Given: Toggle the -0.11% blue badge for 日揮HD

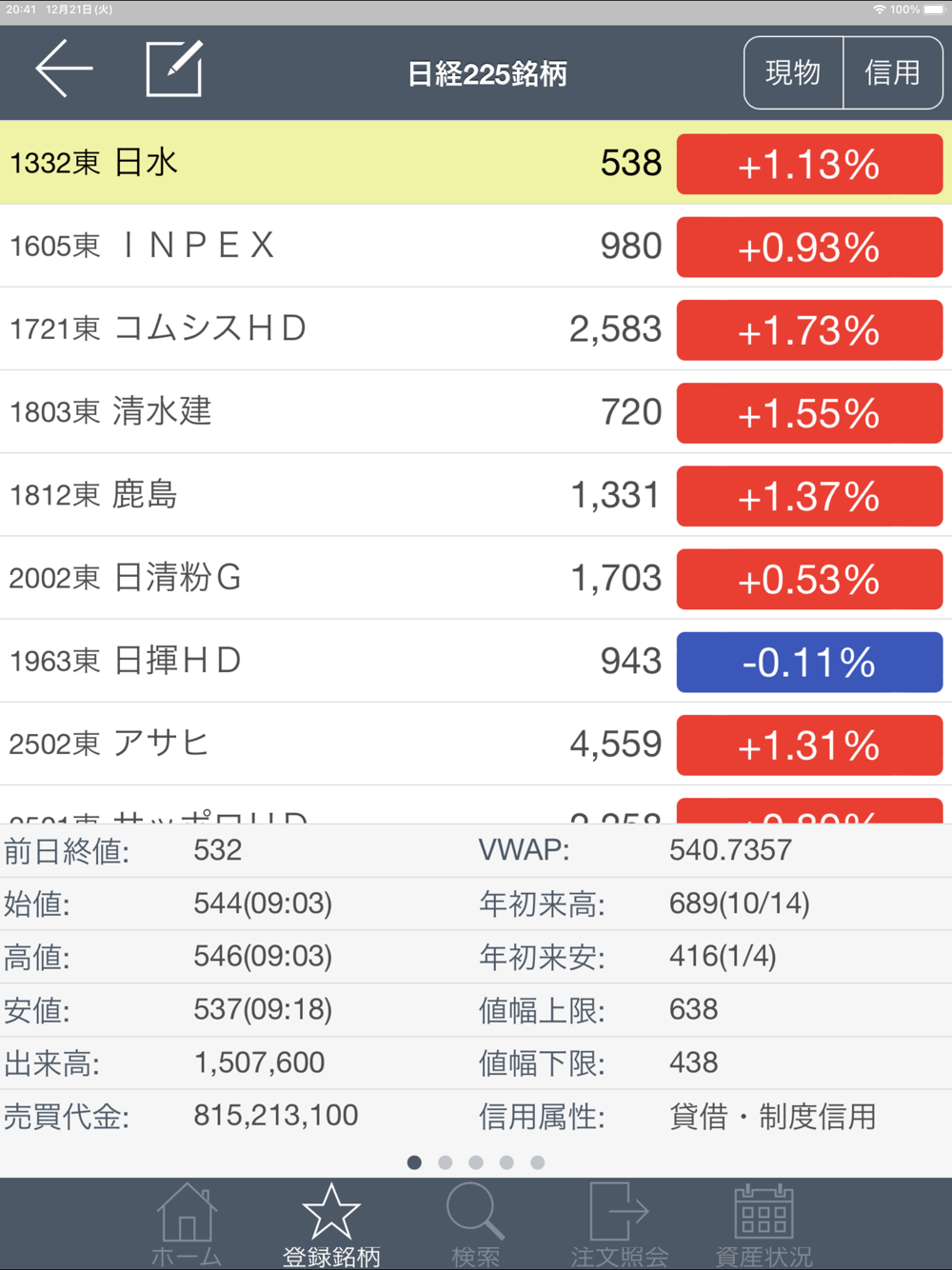Looking at the screenshot, I should point(809,662).
